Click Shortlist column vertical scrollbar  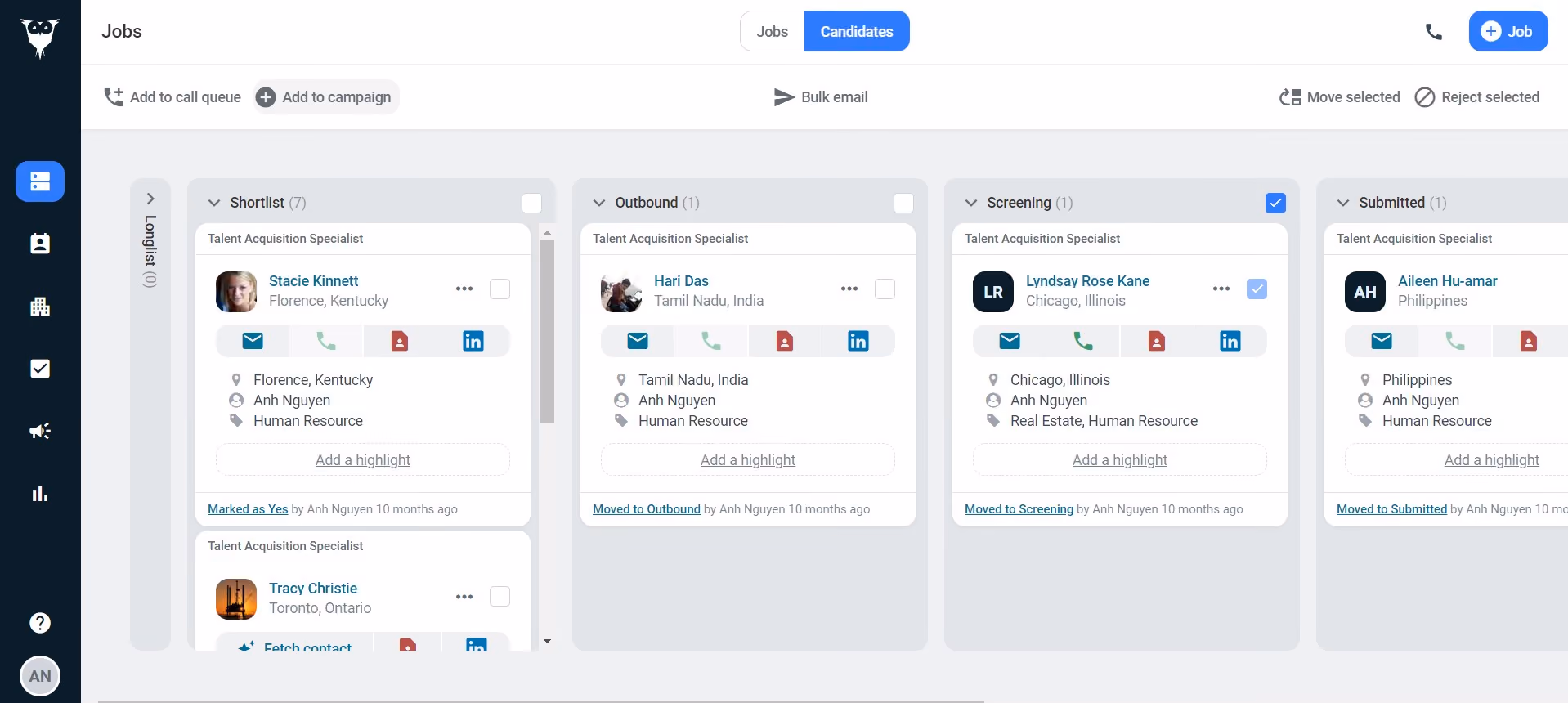[x=548, y=331]
